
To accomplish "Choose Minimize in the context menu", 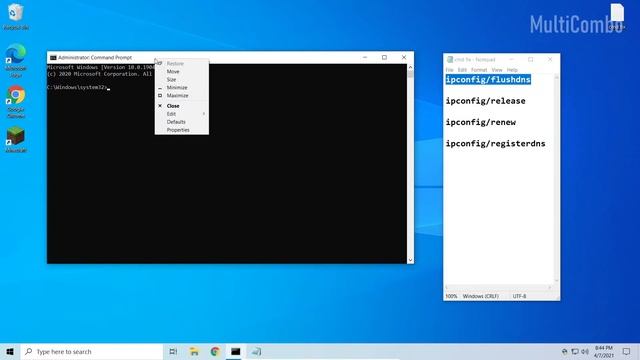I will (182, 88).
